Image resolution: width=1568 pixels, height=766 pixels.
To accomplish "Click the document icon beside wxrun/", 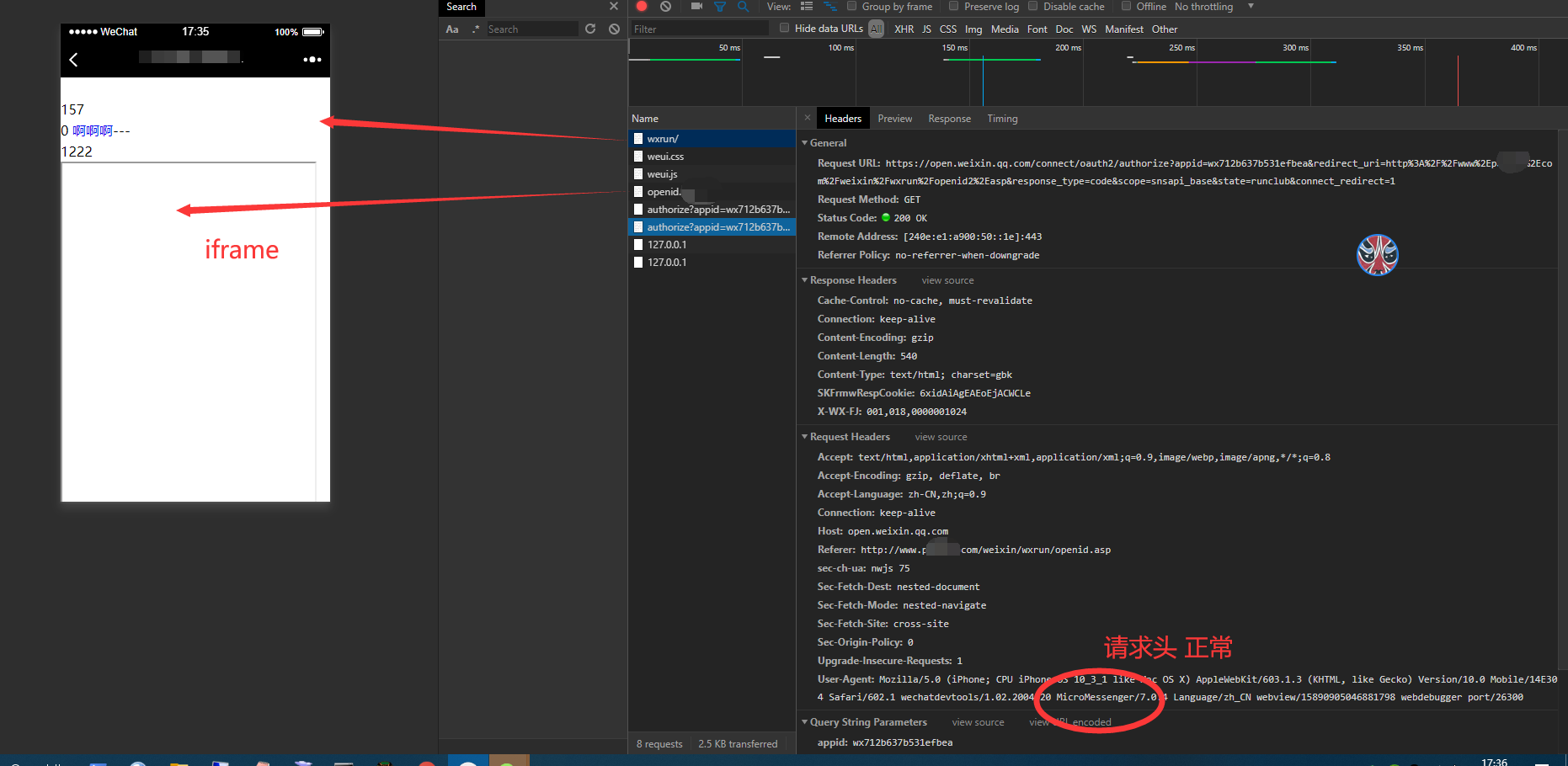I will [x=638, y=139].
